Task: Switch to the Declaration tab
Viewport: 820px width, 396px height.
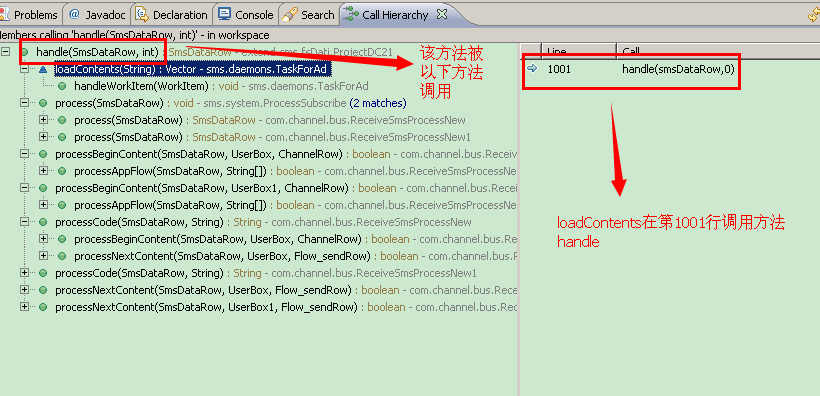Action: pos(172,15)
